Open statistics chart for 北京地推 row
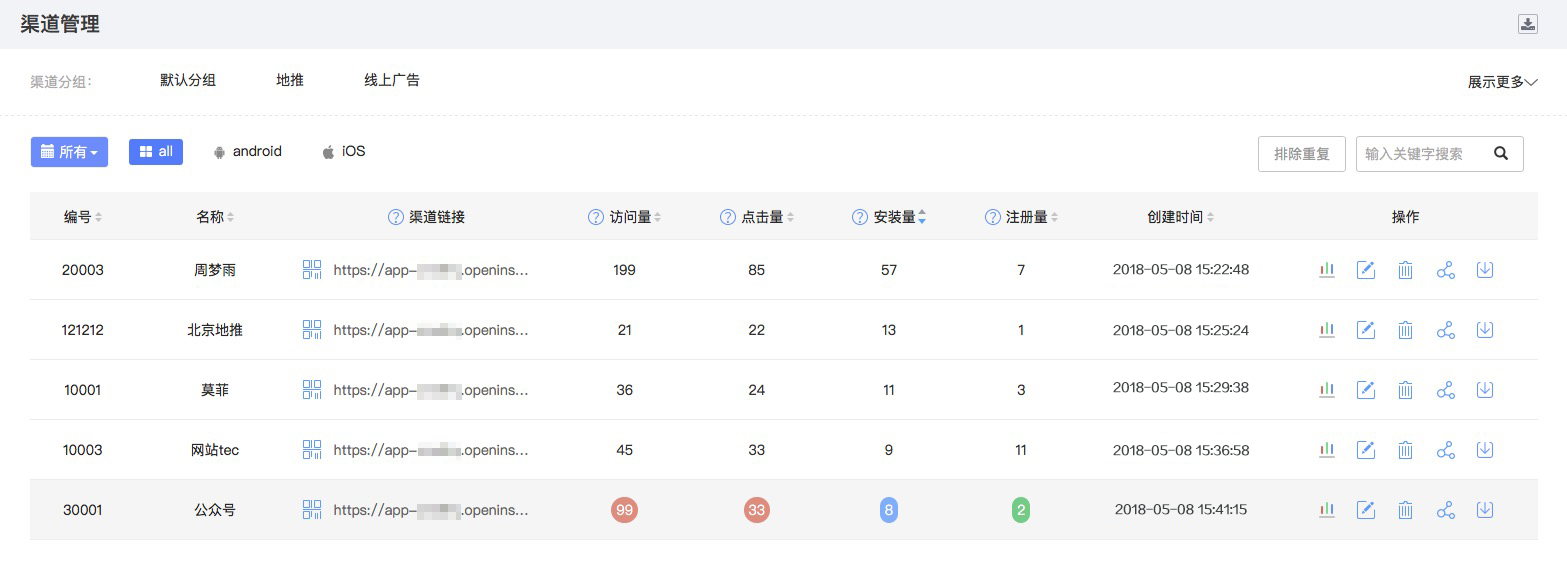The image size is (1567, 575). click(x=1327, y=330)
